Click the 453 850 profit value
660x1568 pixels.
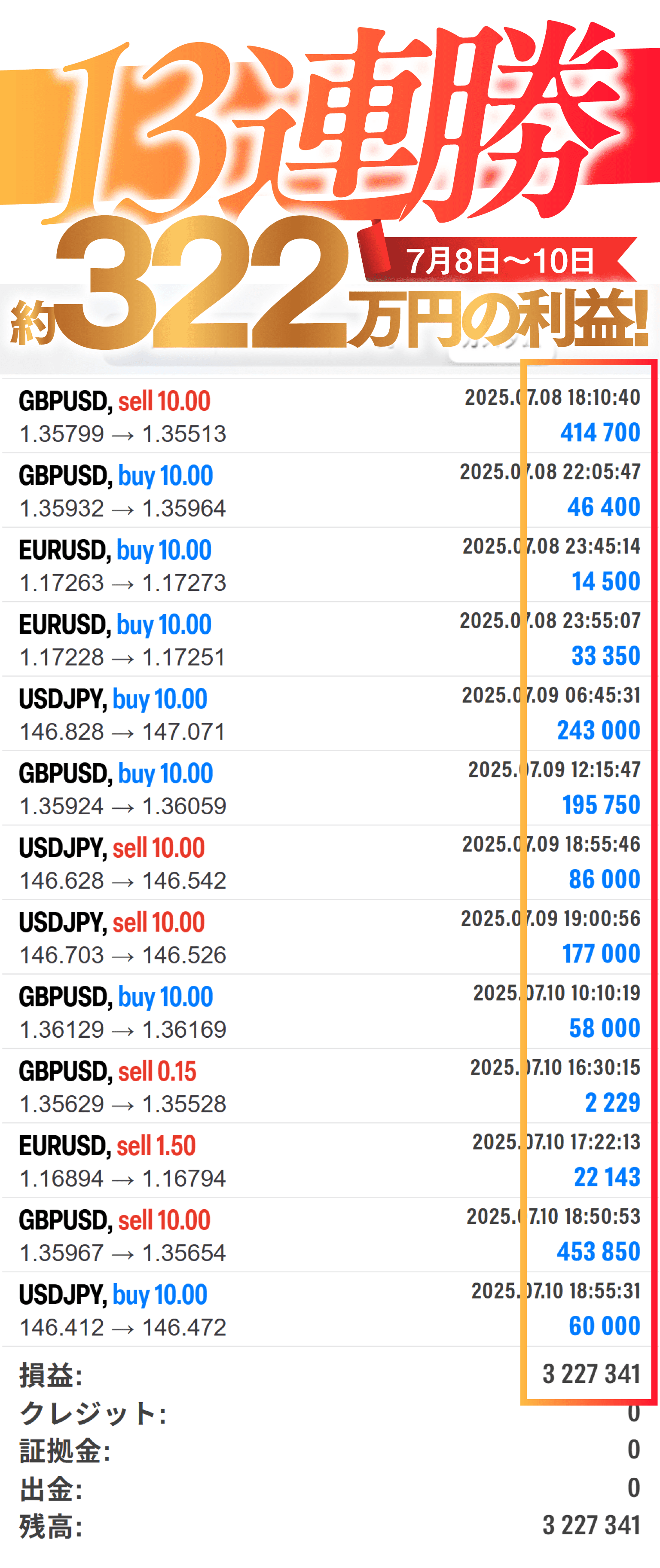[x=598, y=1251]
